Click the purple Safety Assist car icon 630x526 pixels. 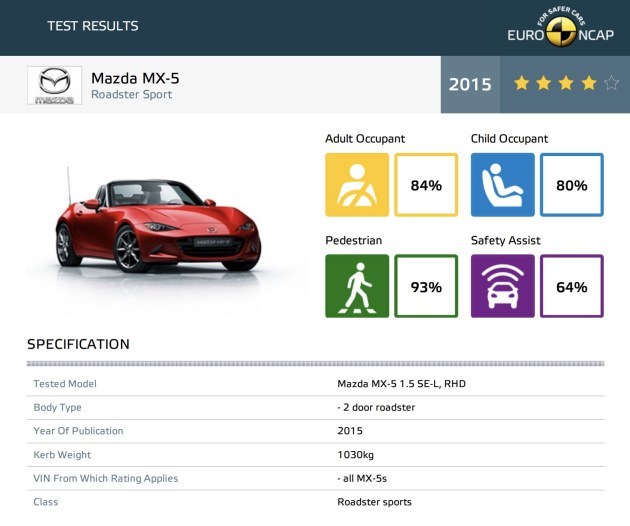[x=503, y=286]
